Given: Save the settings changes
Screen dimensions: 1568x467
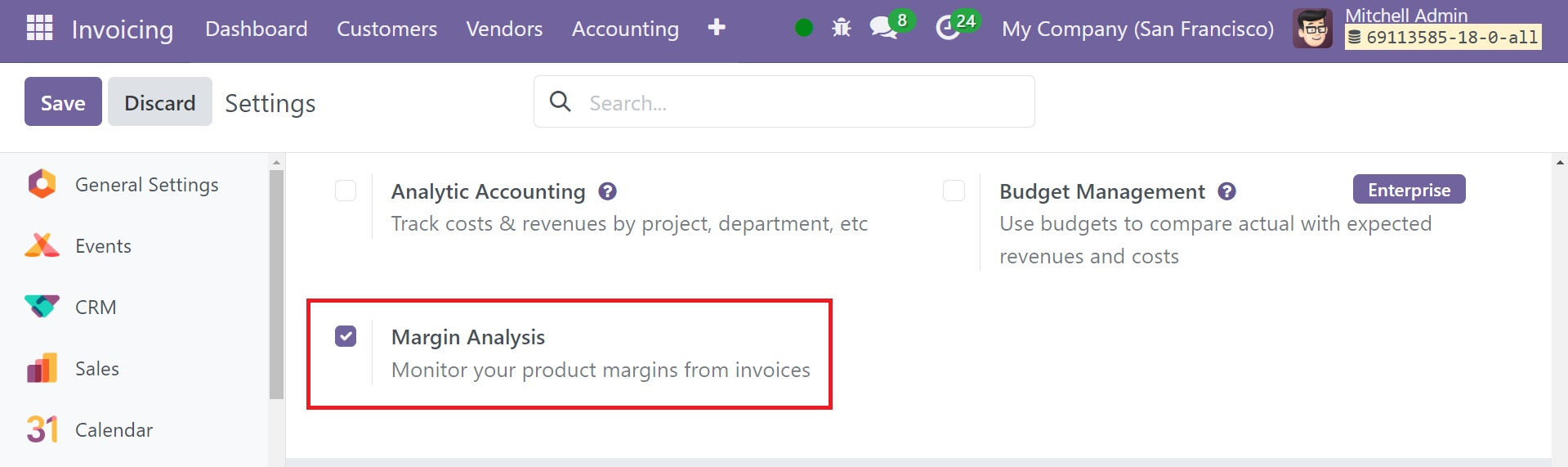Looking at the screenshot, I should point(63,101).
